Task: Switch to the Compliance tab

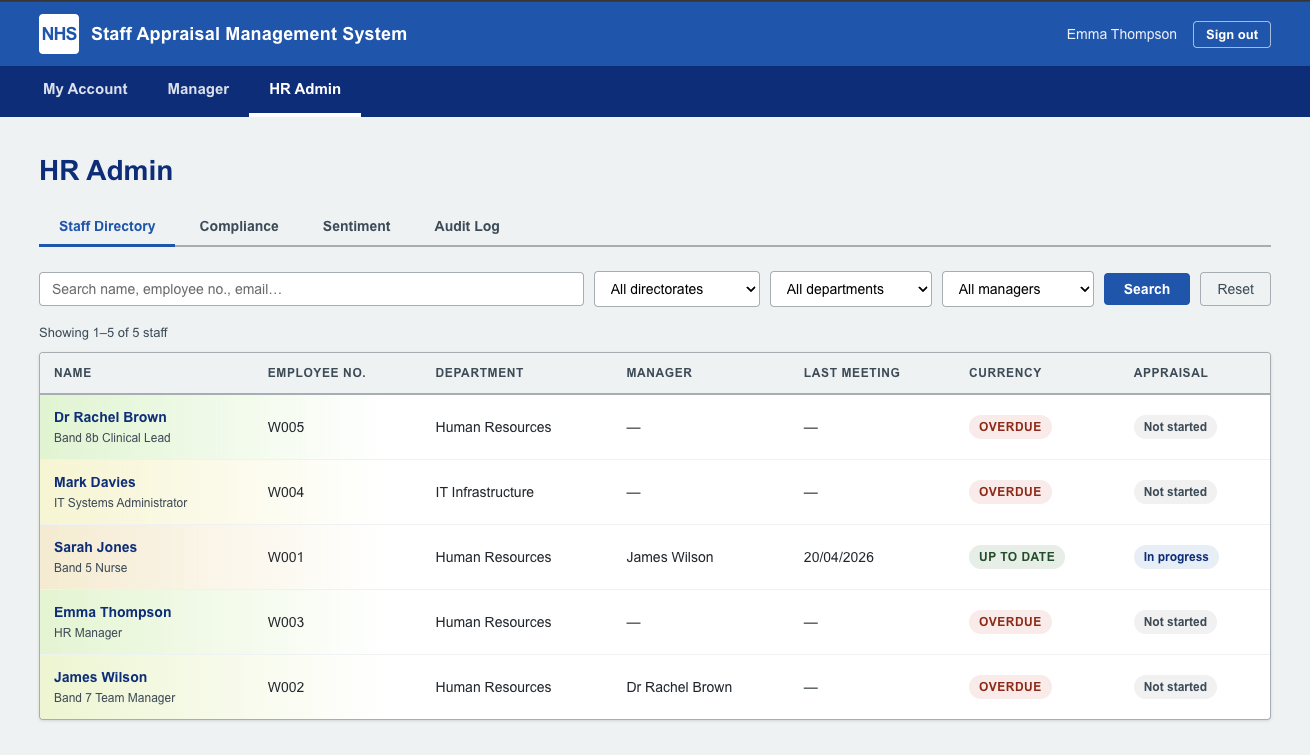Action: click(x=238, y=226)
